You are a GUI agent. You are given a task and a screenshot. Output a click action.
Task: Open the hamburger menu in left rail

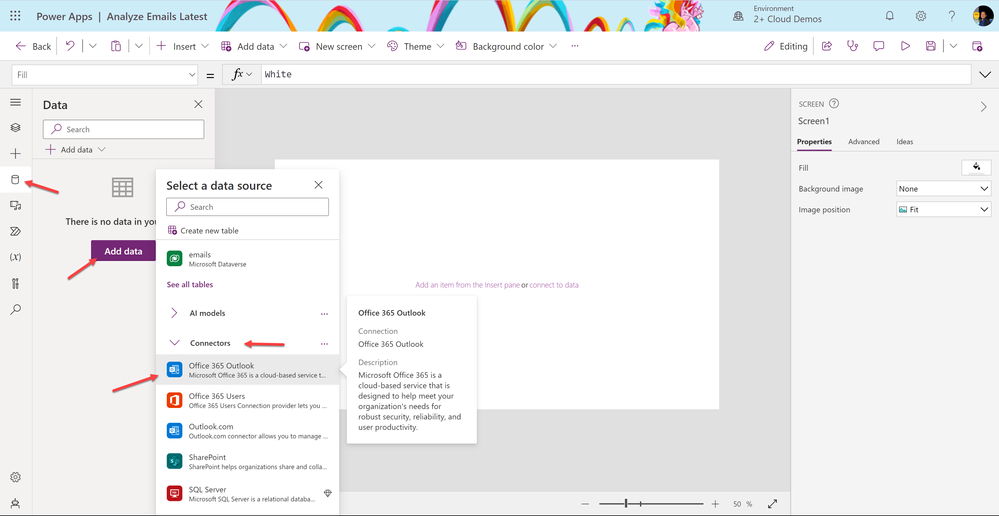coord(15,102)
